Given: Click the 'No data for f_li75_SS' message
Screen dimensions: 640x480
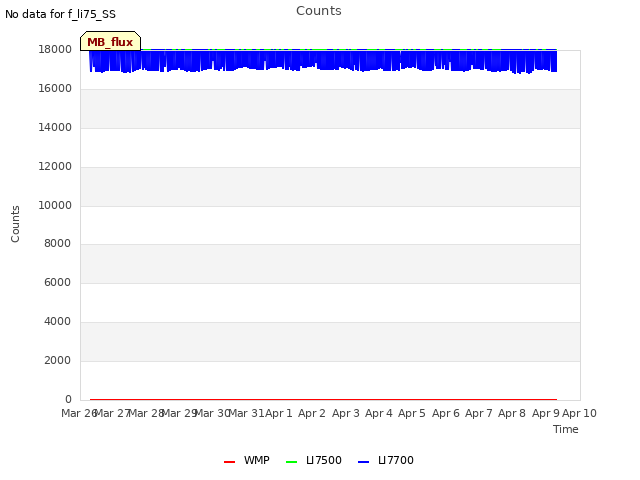Looking at the screenshot, I should tap(60, 14).
